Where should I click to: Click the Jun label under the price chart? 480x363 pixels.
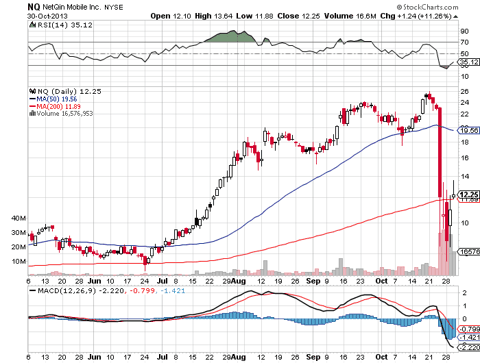(95, 281)
